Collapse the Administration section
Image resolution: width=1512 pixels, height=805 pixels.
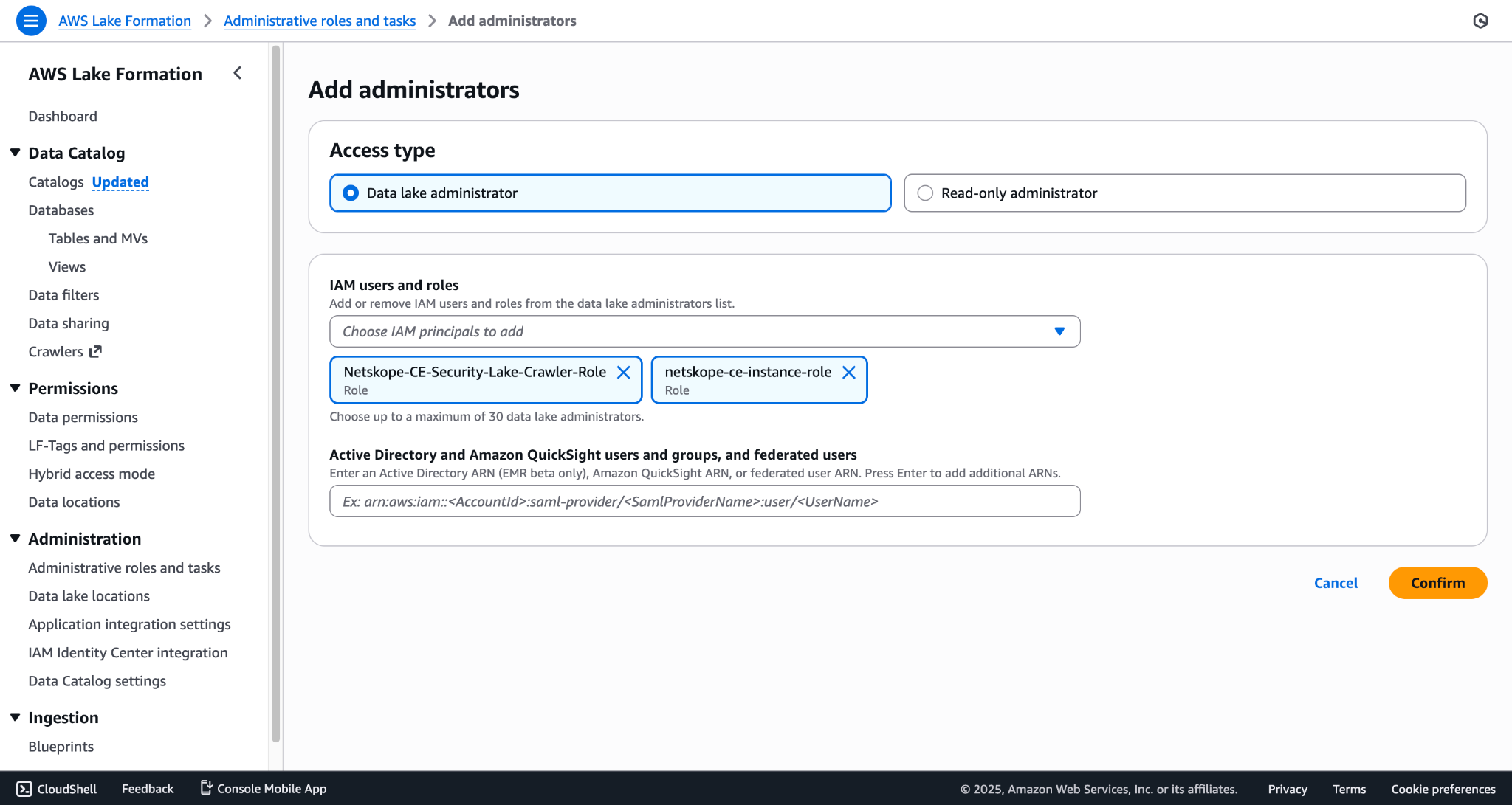point(15,539)
